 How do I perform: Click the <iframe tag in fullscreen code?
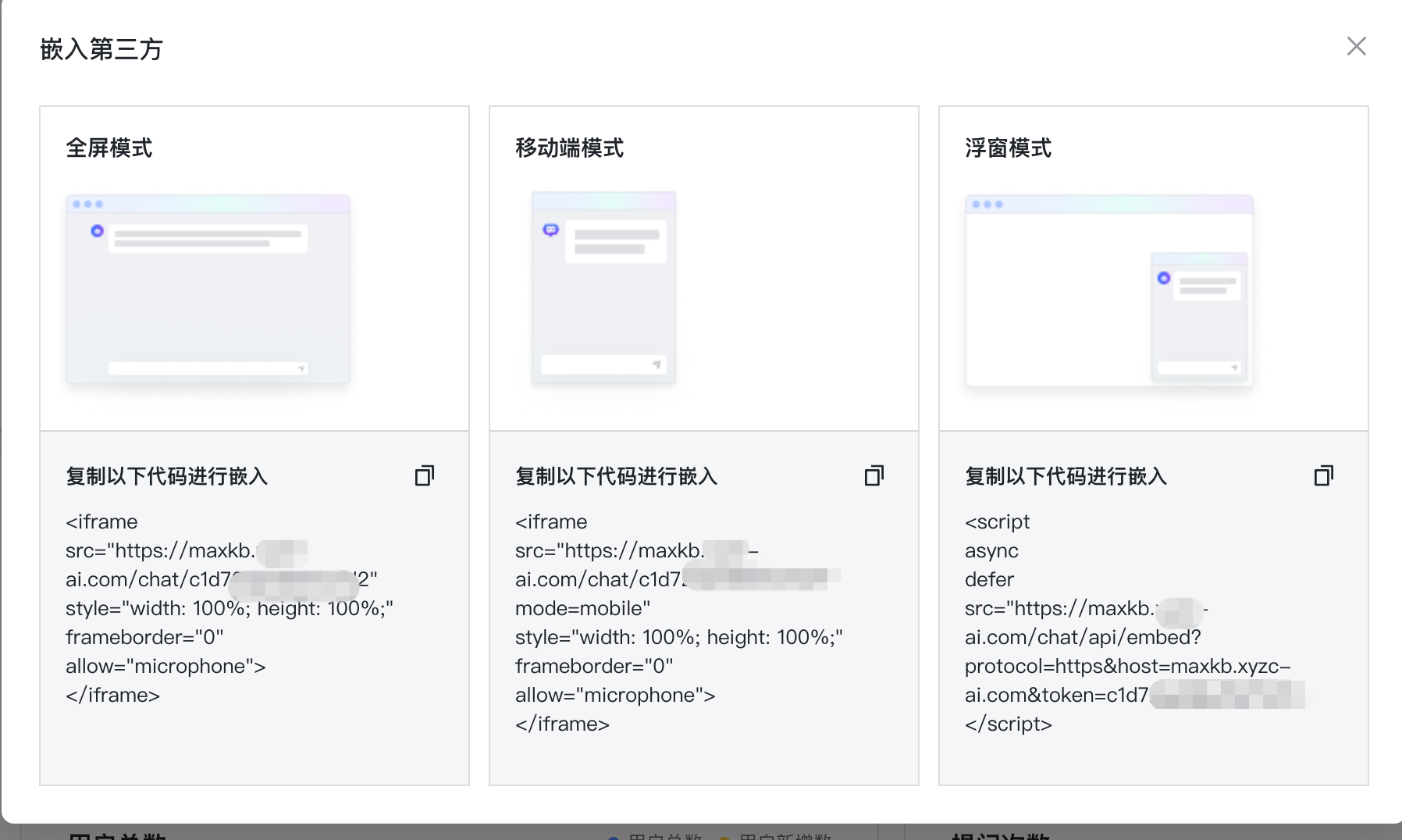tap(101, 521)
